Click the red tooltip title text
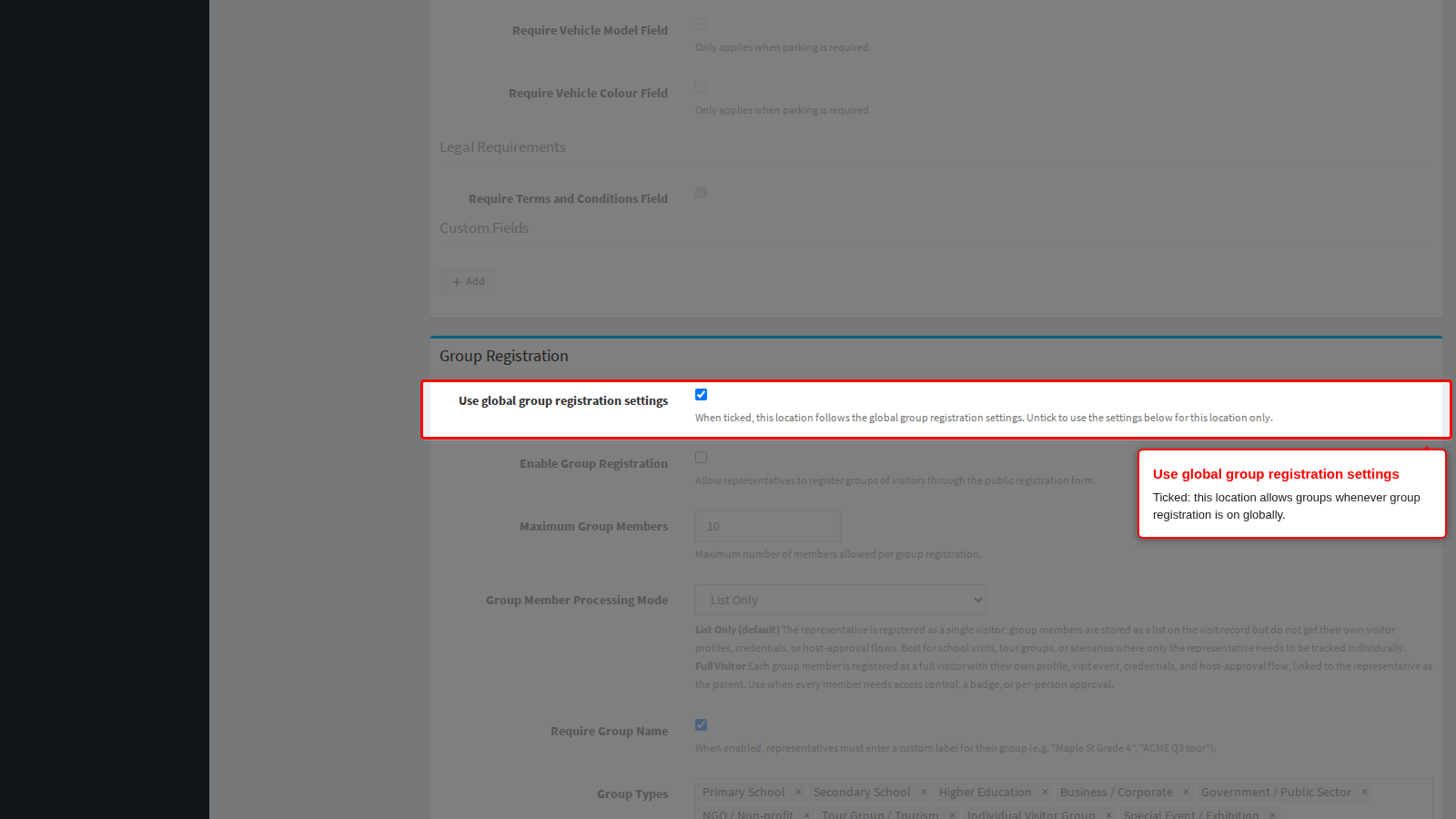The width and height of the screenshot is (1456, 819). click(x=1276, y=474)
